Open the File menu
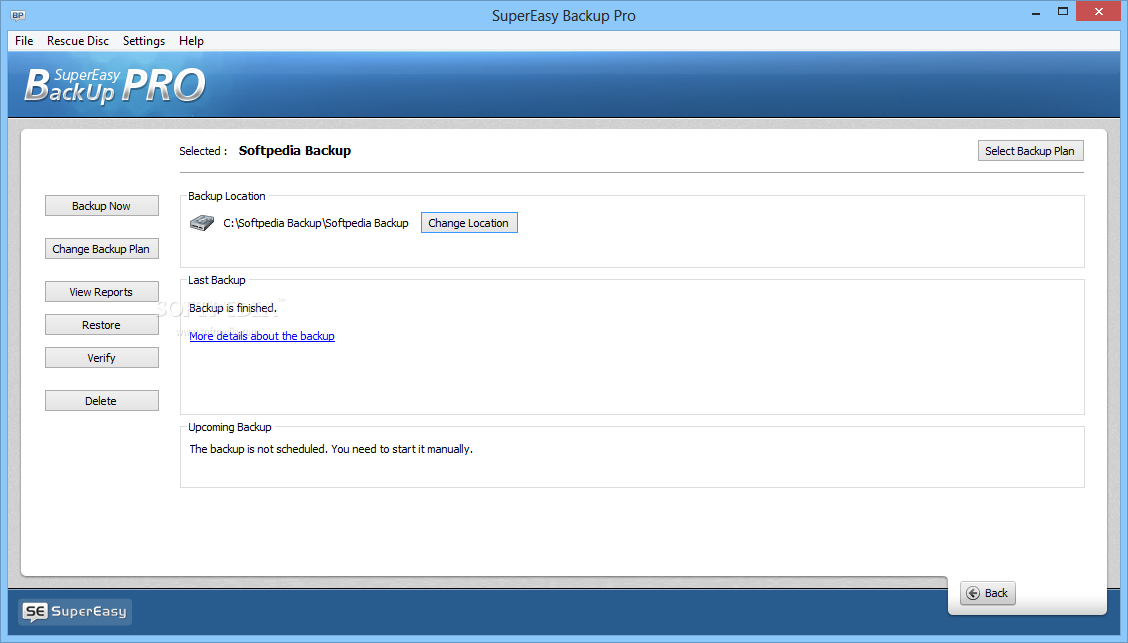 pos(24,41)
